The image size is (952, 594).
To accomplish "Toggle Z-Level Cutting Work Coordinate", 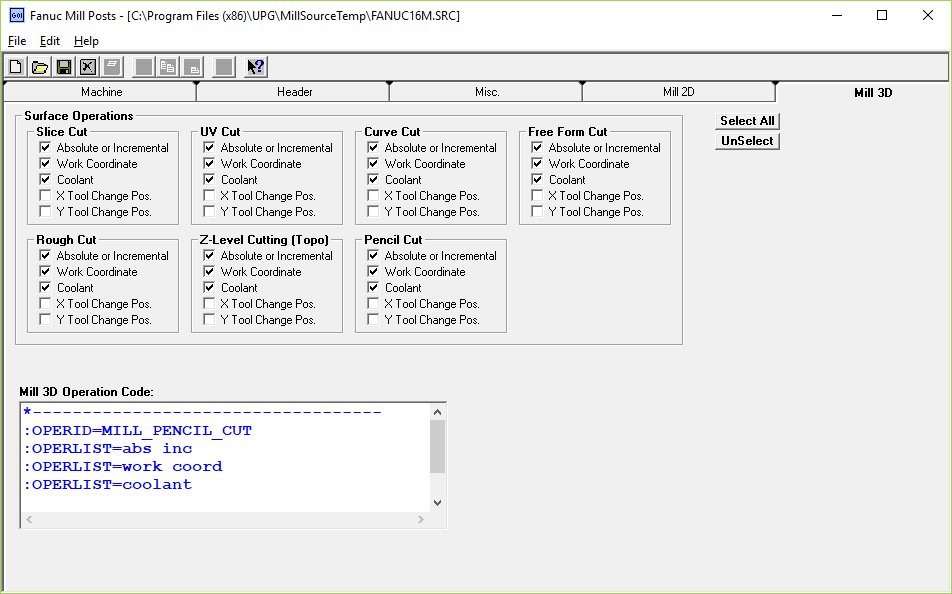I will click(x=209, y=271).
